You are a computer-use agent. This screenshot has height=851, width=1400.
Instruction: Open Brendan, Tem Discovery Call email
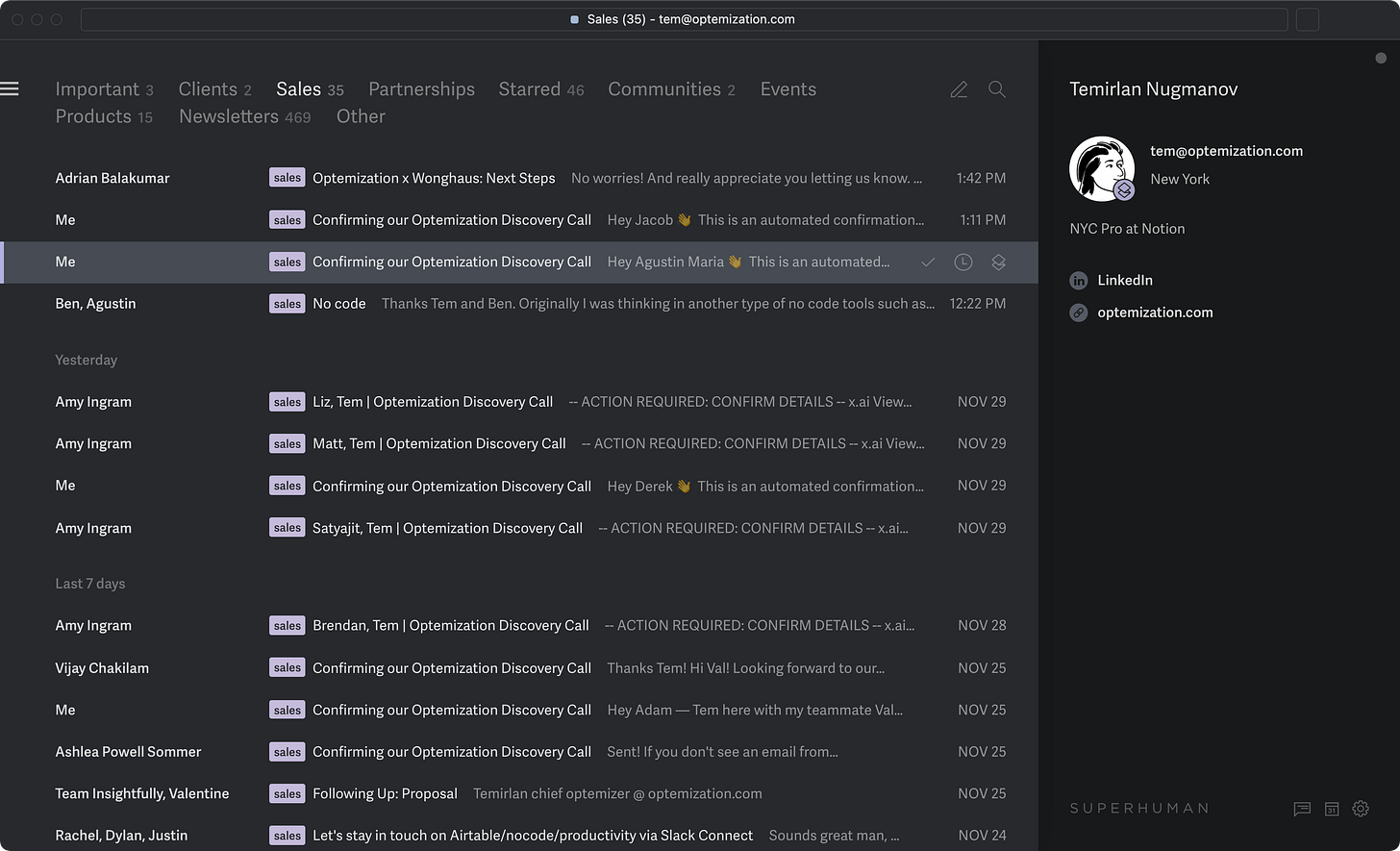pos(519,625)
